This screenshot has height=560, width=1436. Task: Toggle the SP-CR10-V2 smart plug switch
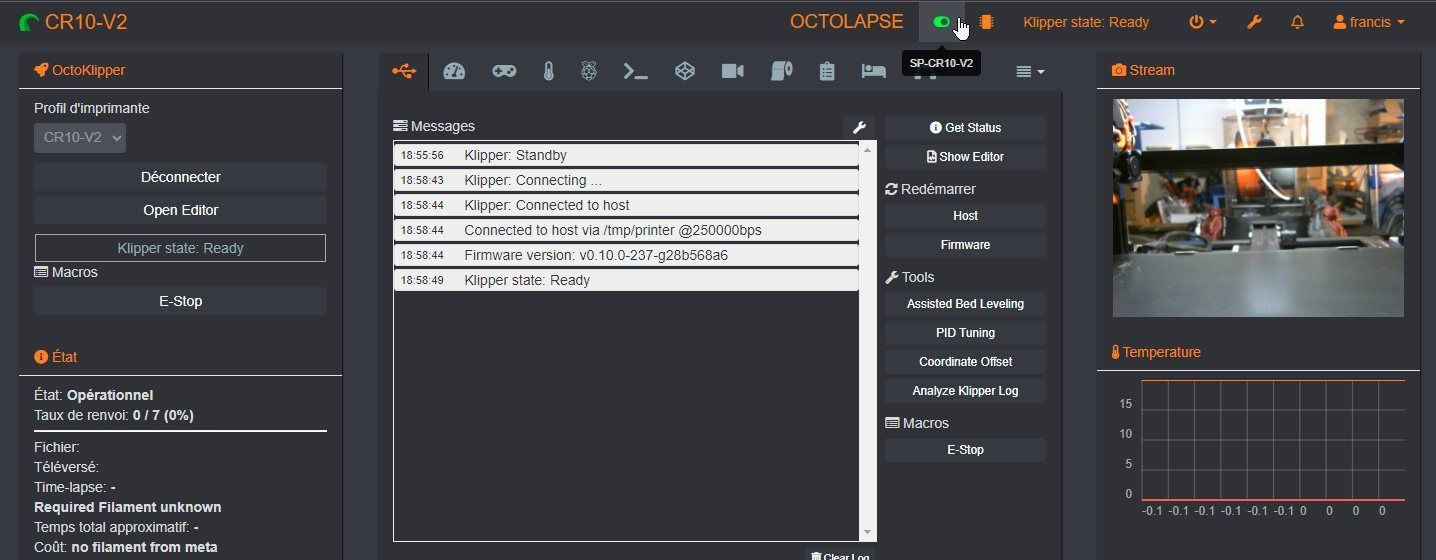941,22
